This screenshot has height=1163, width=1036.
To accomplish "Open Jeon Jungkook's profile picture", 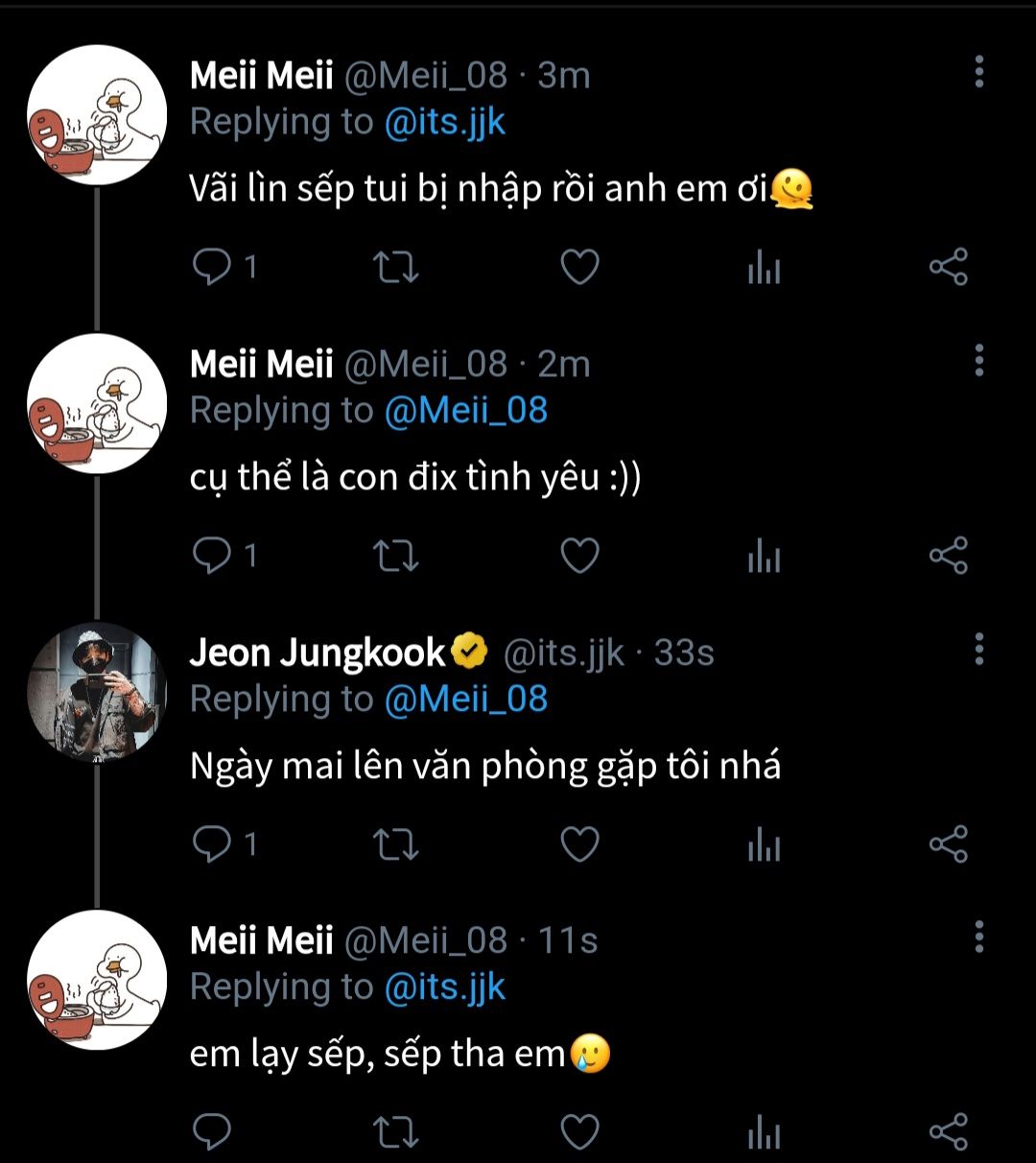I will [x=97, y=692].
